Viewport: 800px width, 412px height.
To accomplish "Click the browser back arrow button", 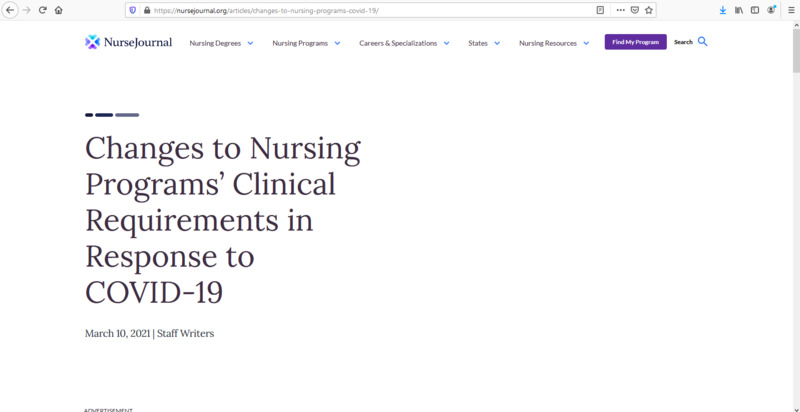I will [x=10, y=10].
